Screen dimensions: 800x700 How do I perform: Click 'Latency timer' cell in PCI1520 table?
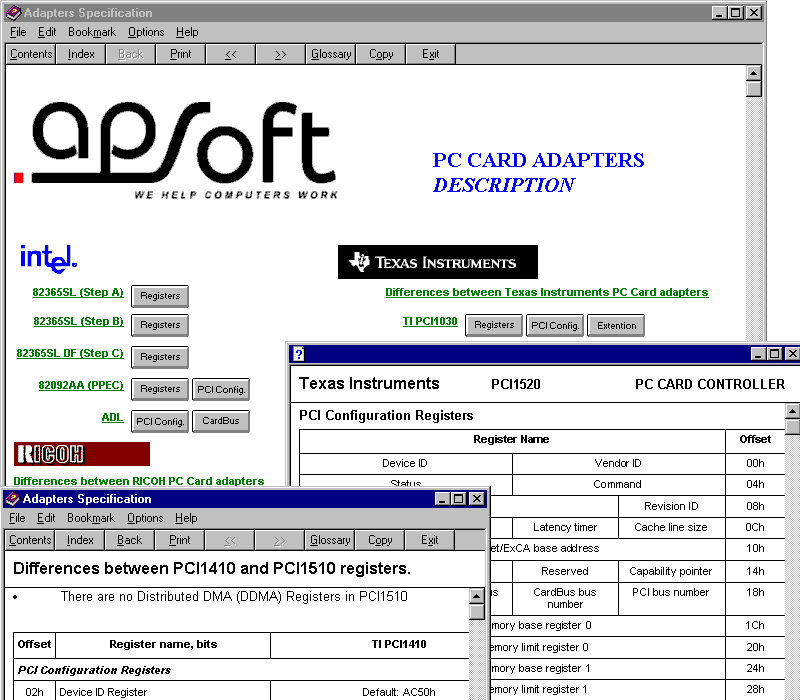click(565, 528)
